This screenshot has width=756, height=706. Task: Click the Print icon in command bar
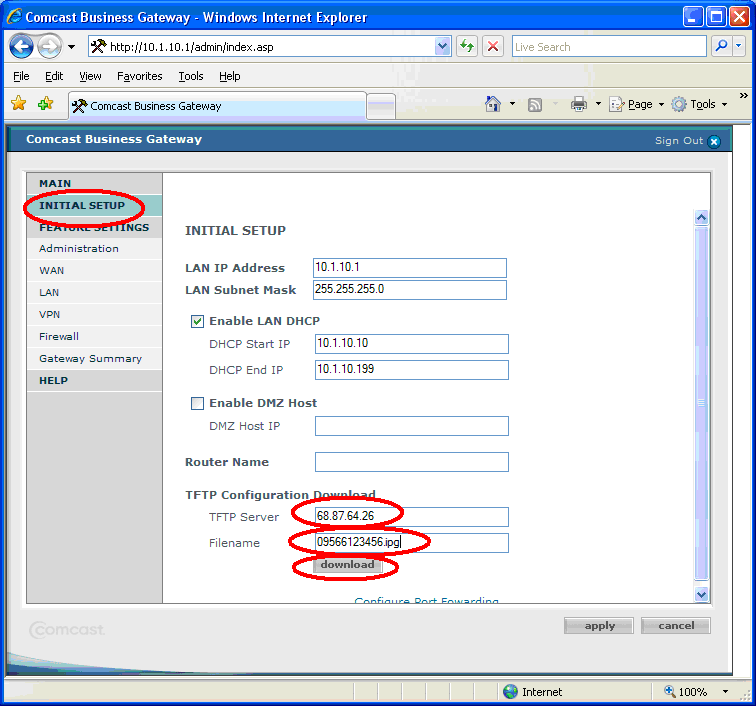[x=579, y=104]
